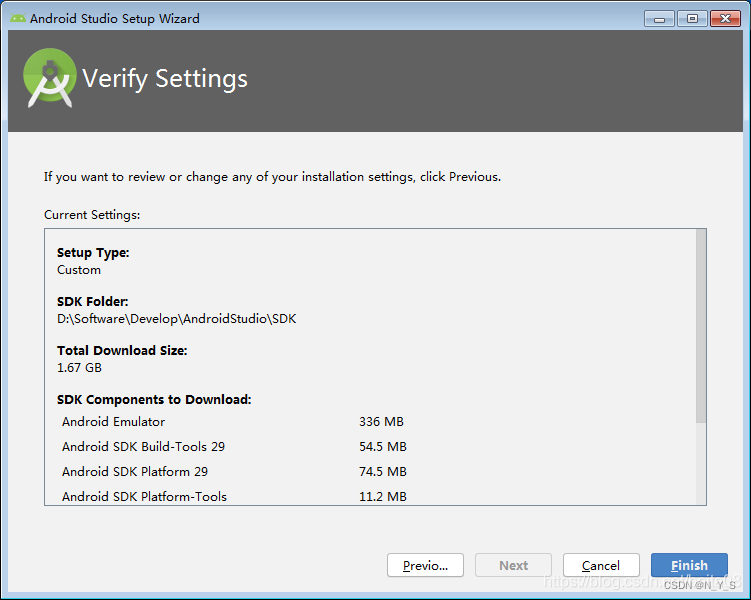Click the 'Total Download Size:' heading

122,351
